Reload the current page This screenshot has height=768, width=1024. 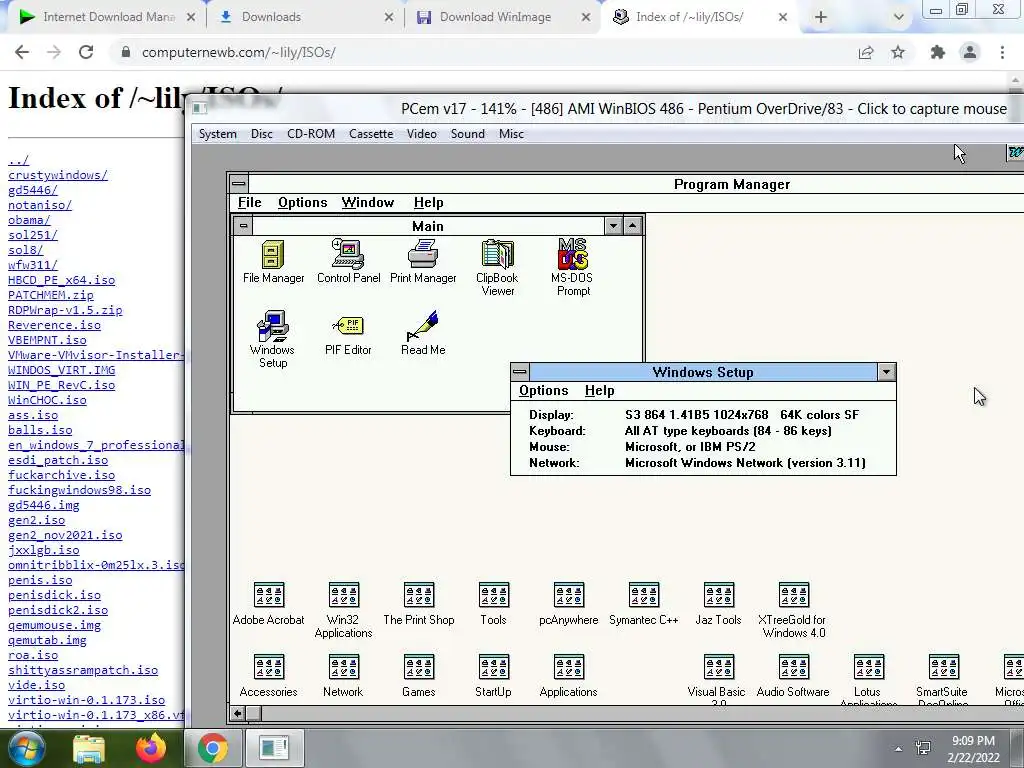86,52
